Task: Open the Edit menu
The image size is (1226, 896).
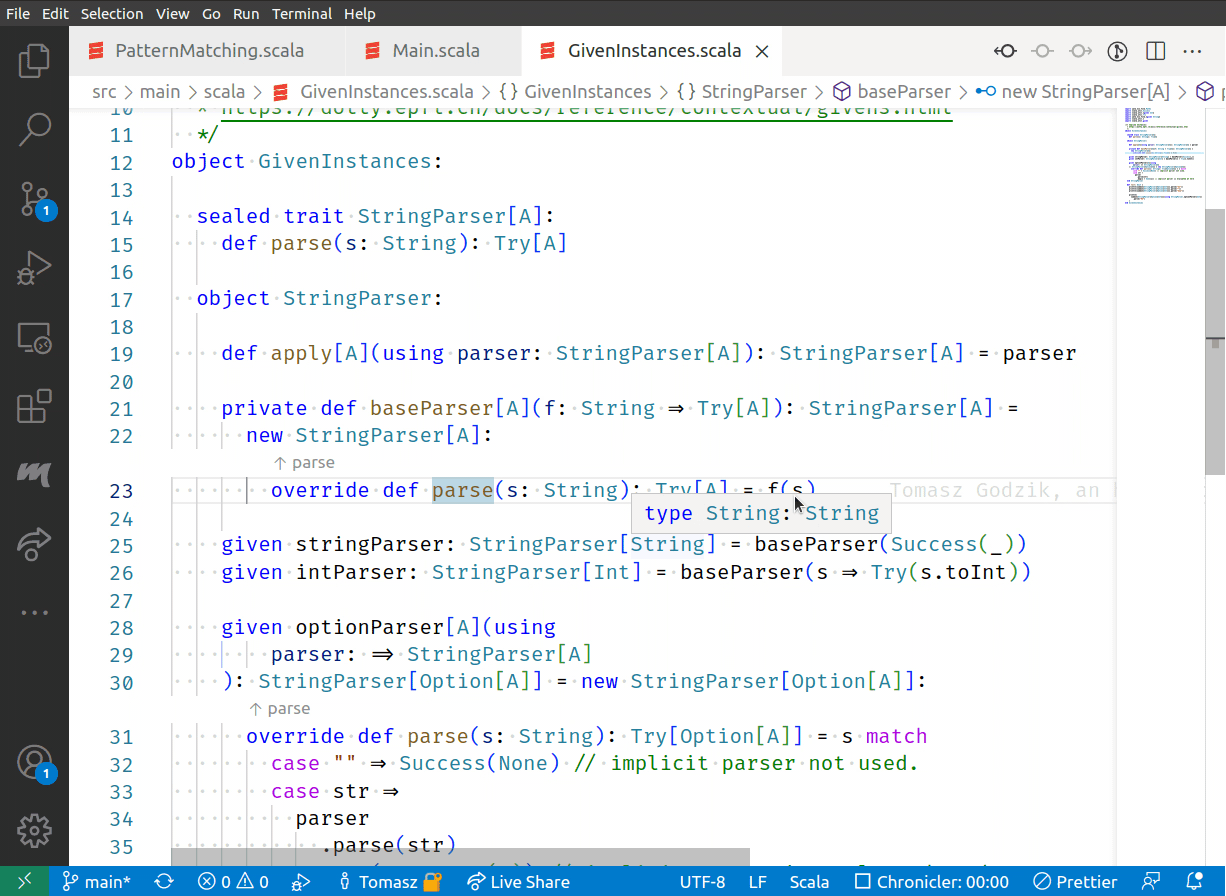Action: (56, 13)
